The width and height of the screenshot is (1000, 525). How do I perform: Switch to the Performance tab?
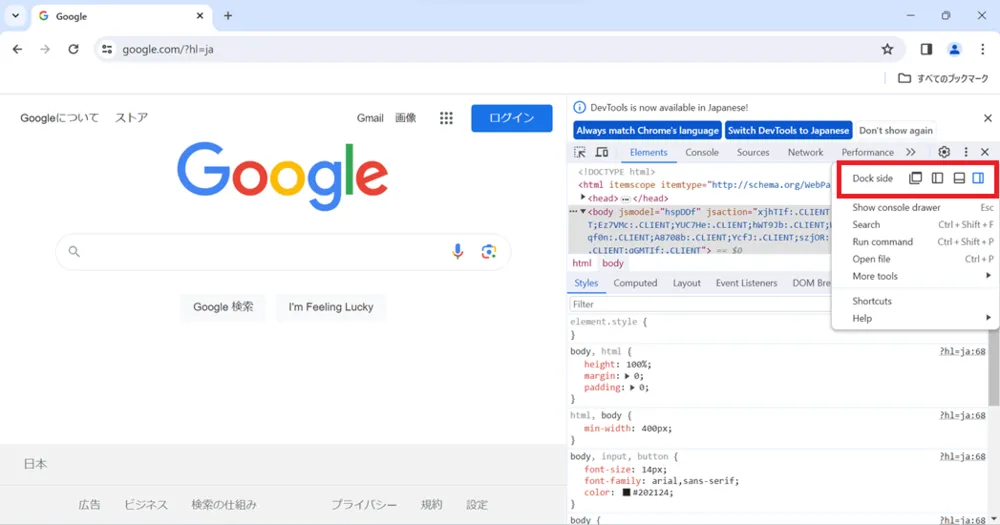click(x=867, y=152)
